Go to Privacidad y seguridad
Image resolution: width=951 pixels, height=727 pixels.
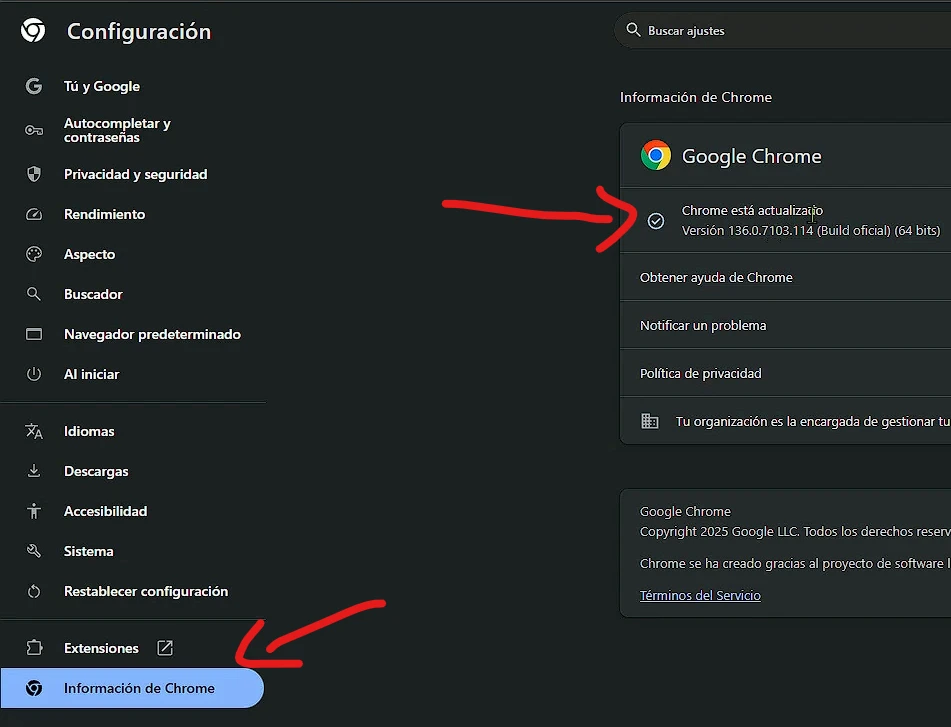(136, 174)
